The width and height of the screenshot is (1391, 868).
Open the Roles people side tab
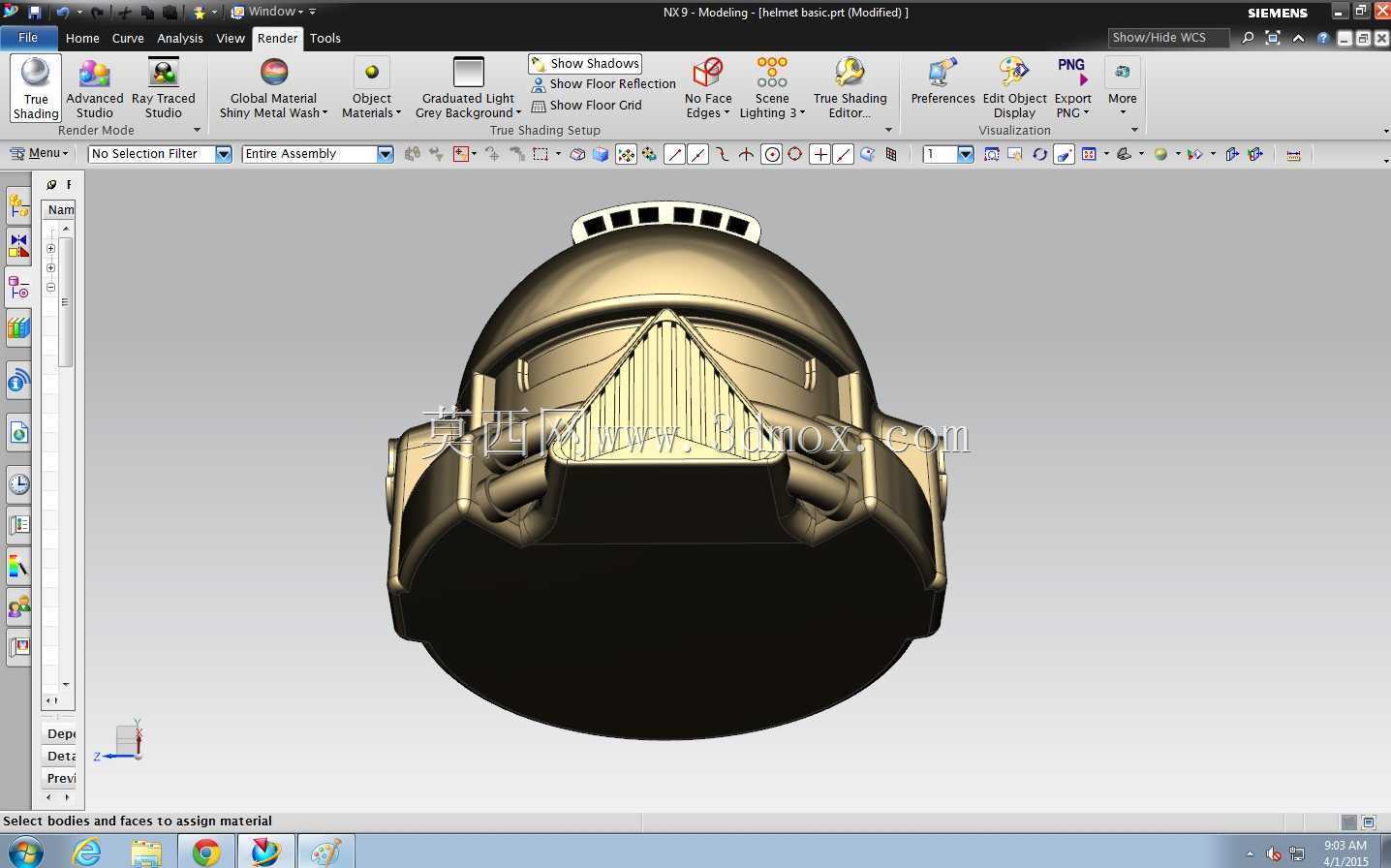tap(18, 606)
